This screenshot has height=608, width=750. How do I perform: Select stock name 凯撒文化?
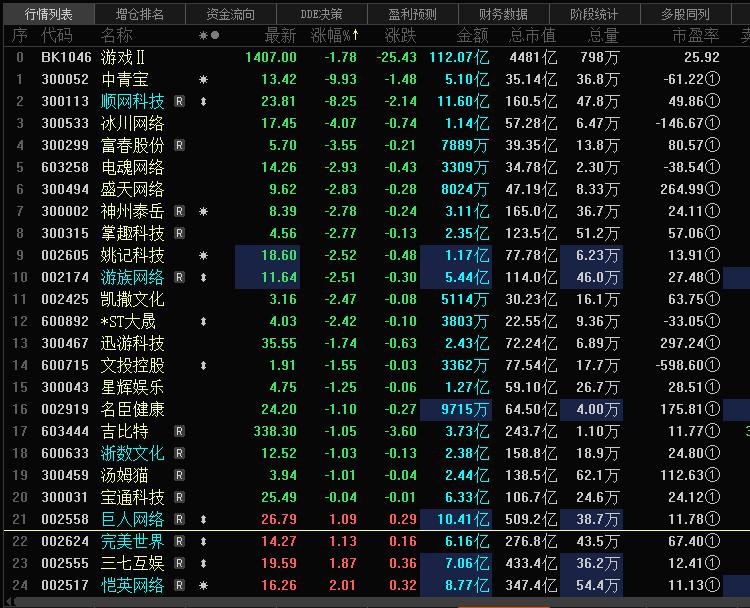pyautogui.click(x=132, y=299)
